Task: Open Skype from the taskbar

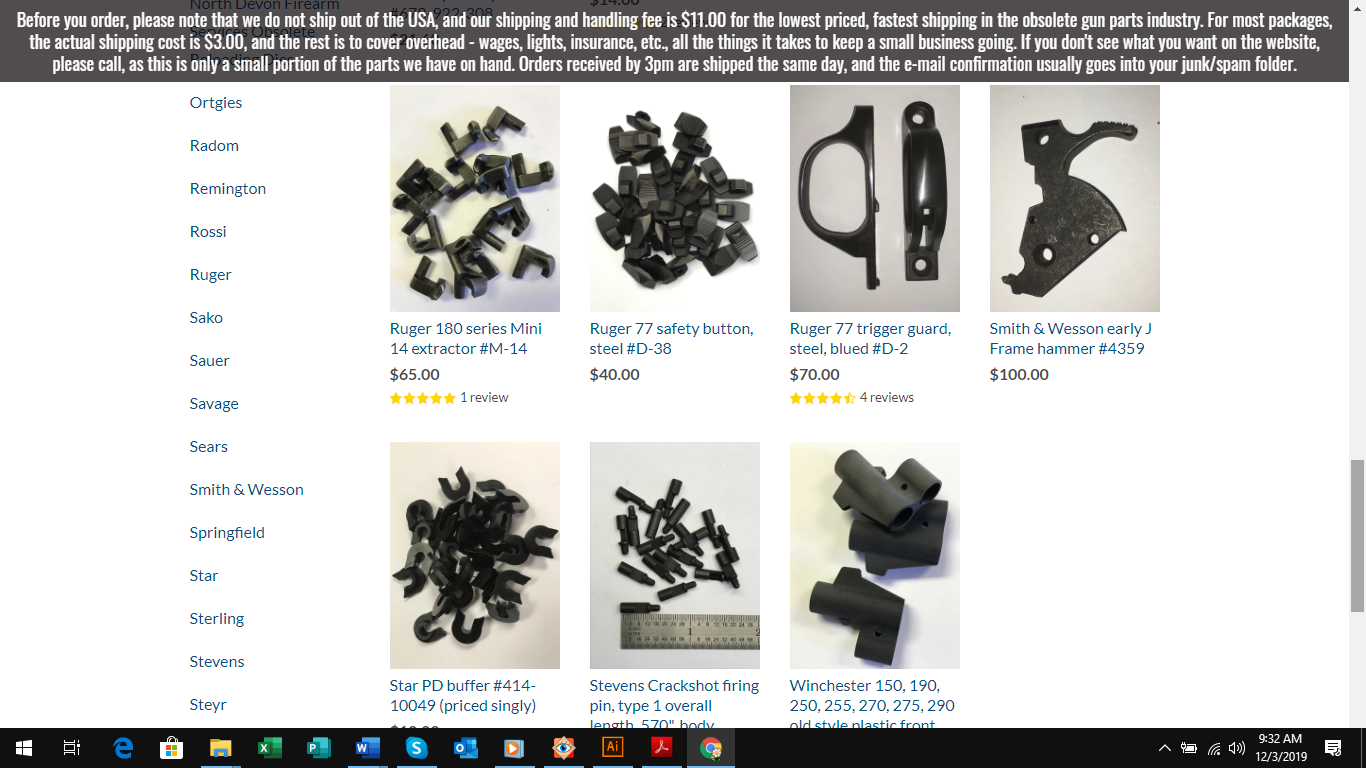Action: (x=416, y=748)
